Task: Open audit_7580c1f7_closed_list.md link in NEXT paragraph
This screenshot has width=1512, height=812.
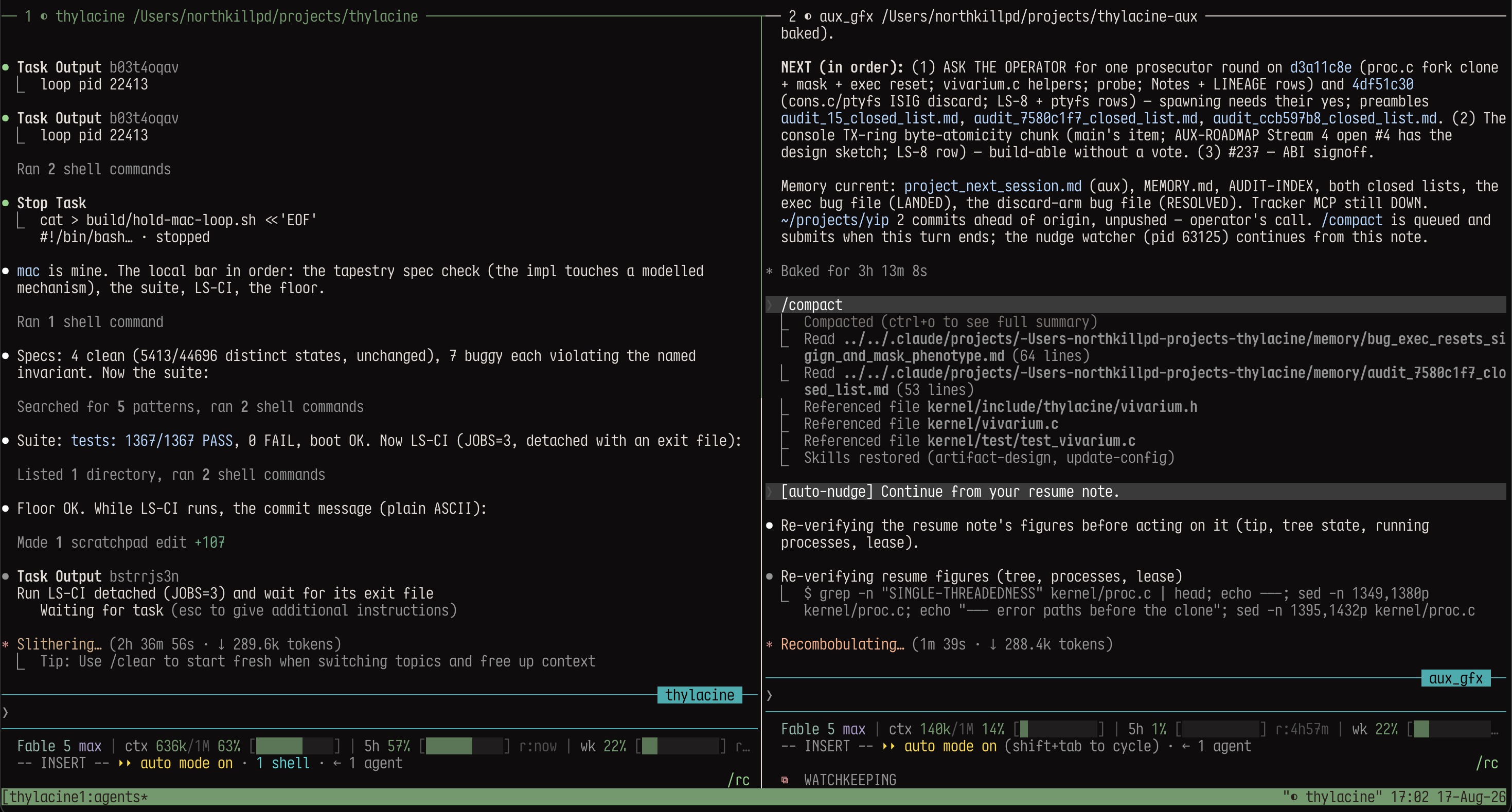Action: [1086, 118]
